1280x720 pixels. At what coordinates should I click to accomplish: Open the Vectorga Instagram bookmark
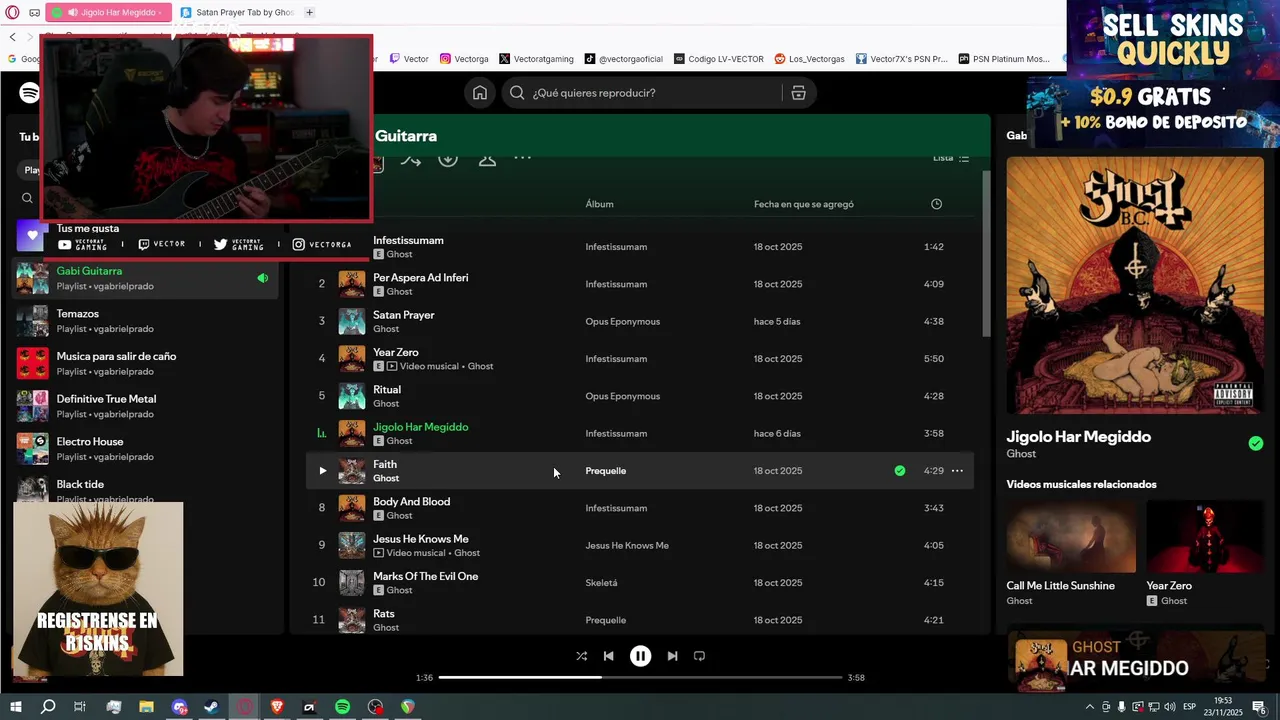[464, 59]
